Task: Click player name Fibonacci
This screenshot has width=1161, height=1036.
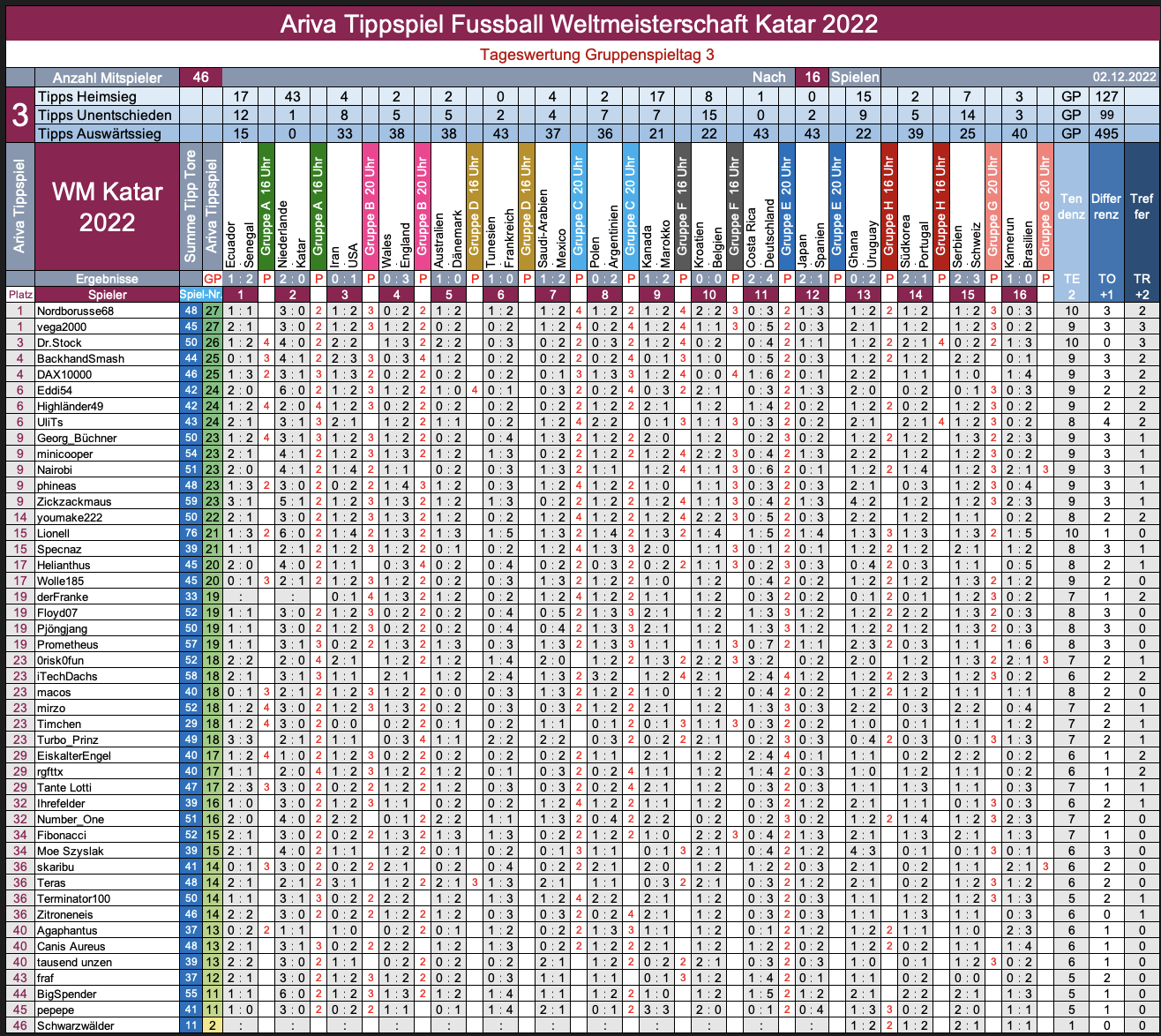Action: point(62,835)
